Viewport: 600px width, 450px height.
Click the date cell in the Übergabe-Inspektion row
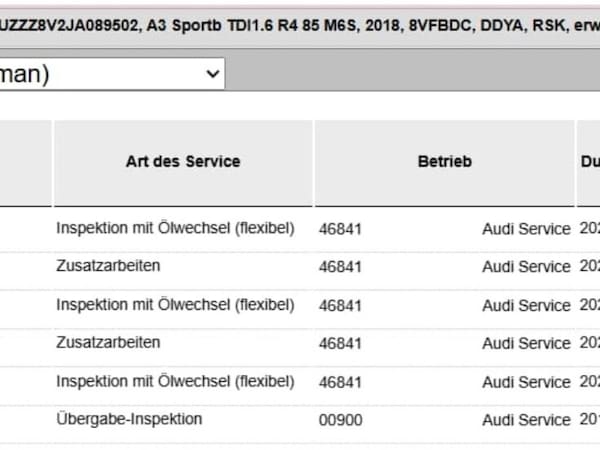click(589, 420)
